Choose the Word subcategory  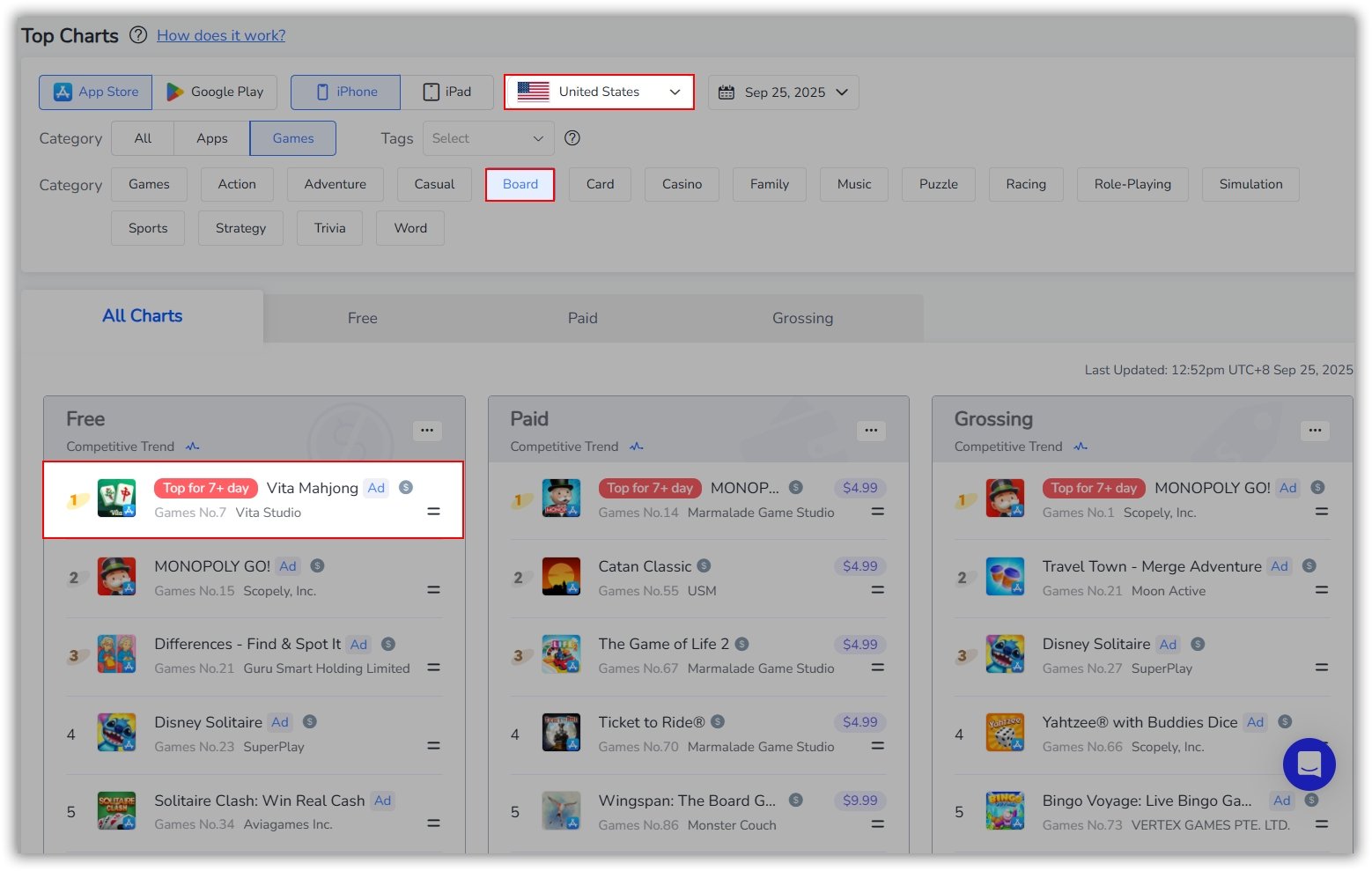pos(410,228)
